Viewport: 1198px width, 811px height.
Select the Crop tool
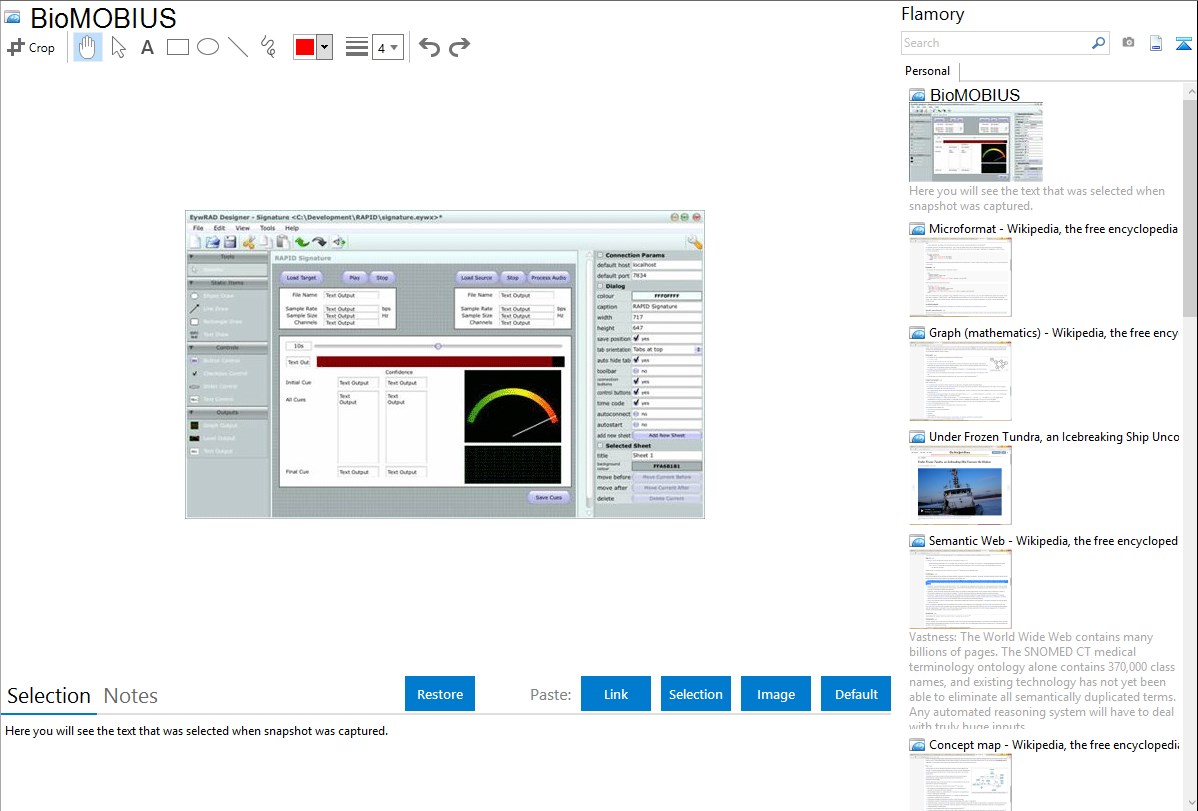[x=31, y=47]
